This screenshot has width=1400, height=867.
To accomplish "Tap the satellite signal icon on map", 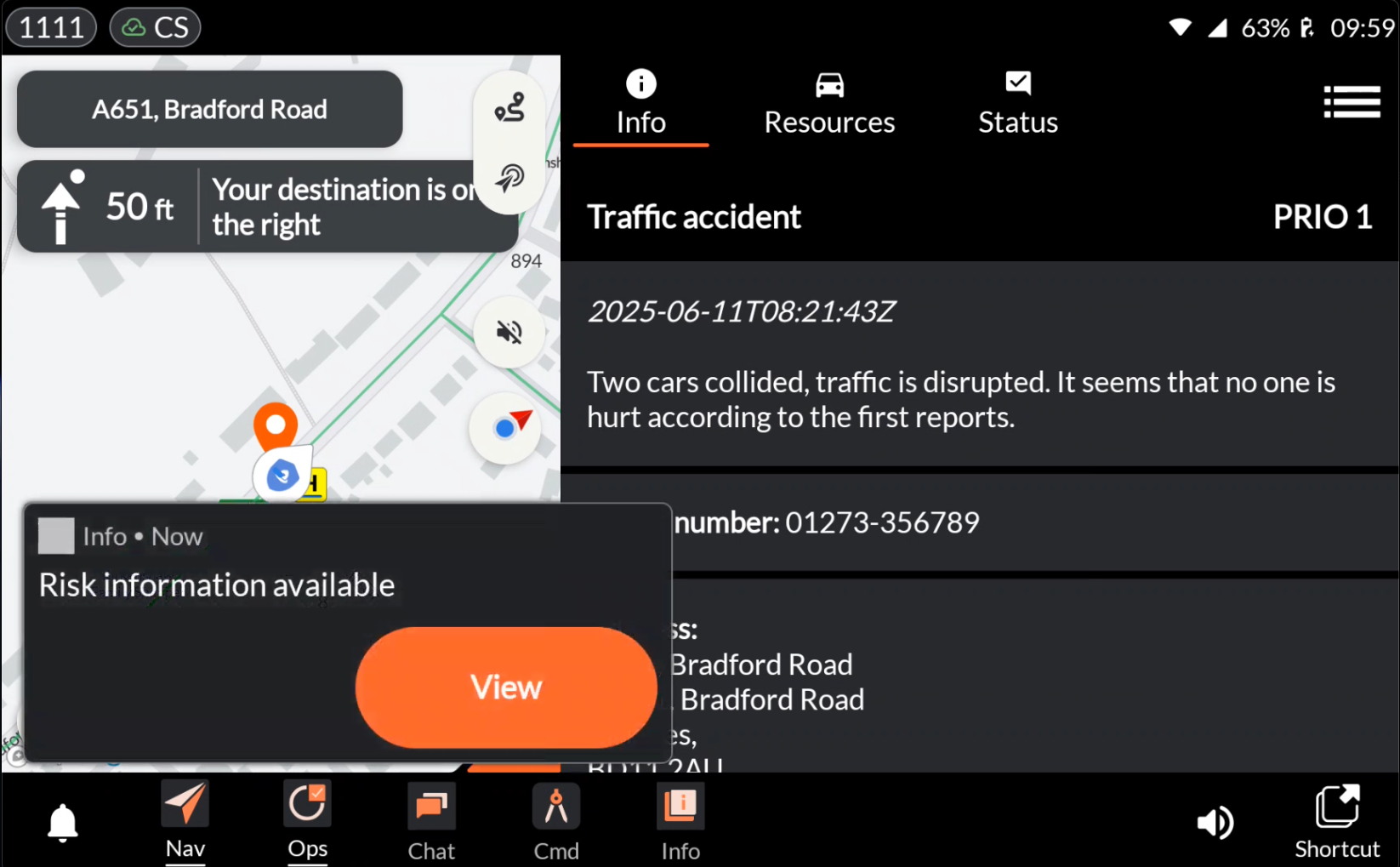I will point(510,178).
